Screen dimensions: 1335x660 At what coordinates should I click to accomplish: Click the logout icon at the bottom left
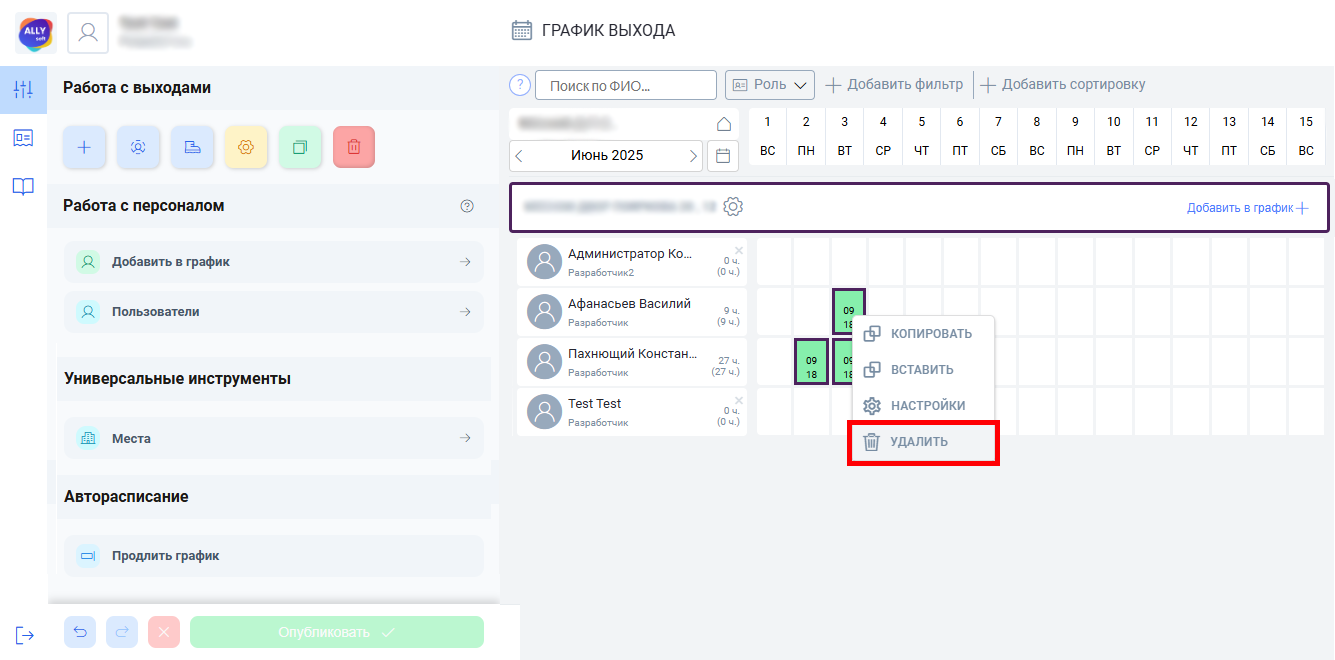click(25, 634)
